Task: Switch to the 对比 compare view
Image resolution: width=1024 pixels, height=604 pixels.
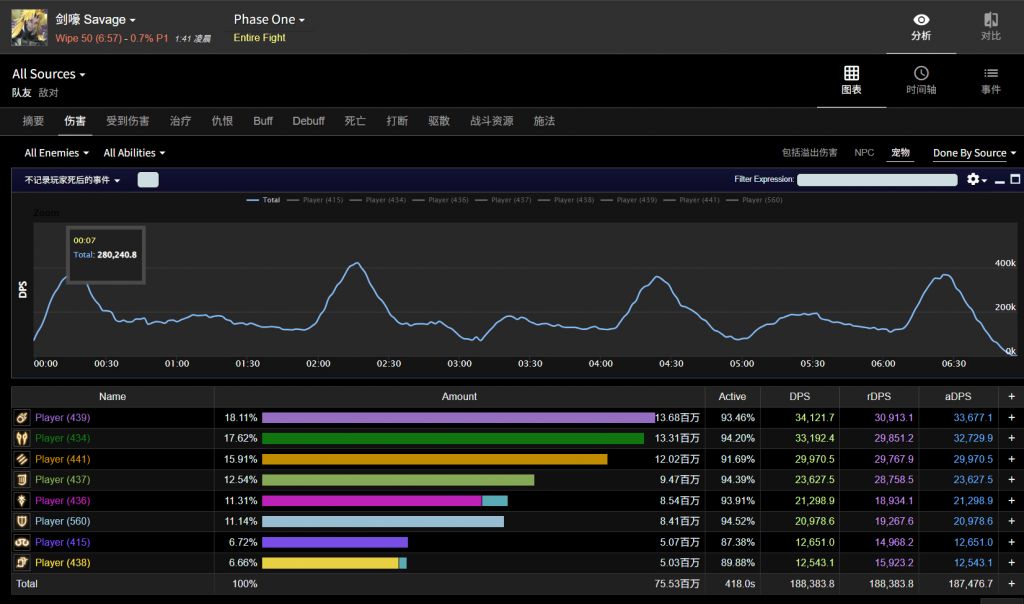Action: (990, 27)
